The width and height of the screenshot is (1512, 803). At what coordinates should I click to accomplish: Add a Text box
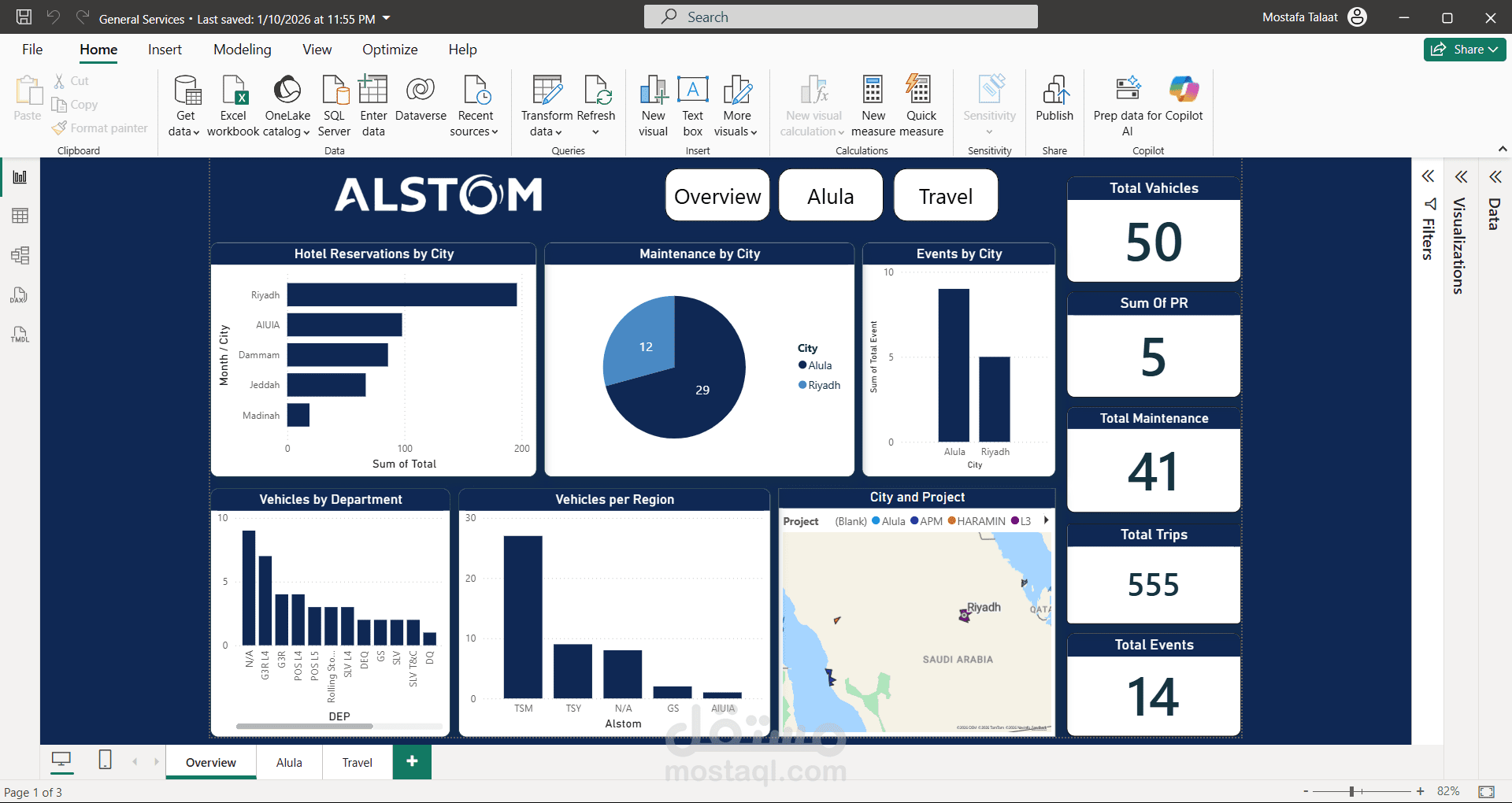692,106
